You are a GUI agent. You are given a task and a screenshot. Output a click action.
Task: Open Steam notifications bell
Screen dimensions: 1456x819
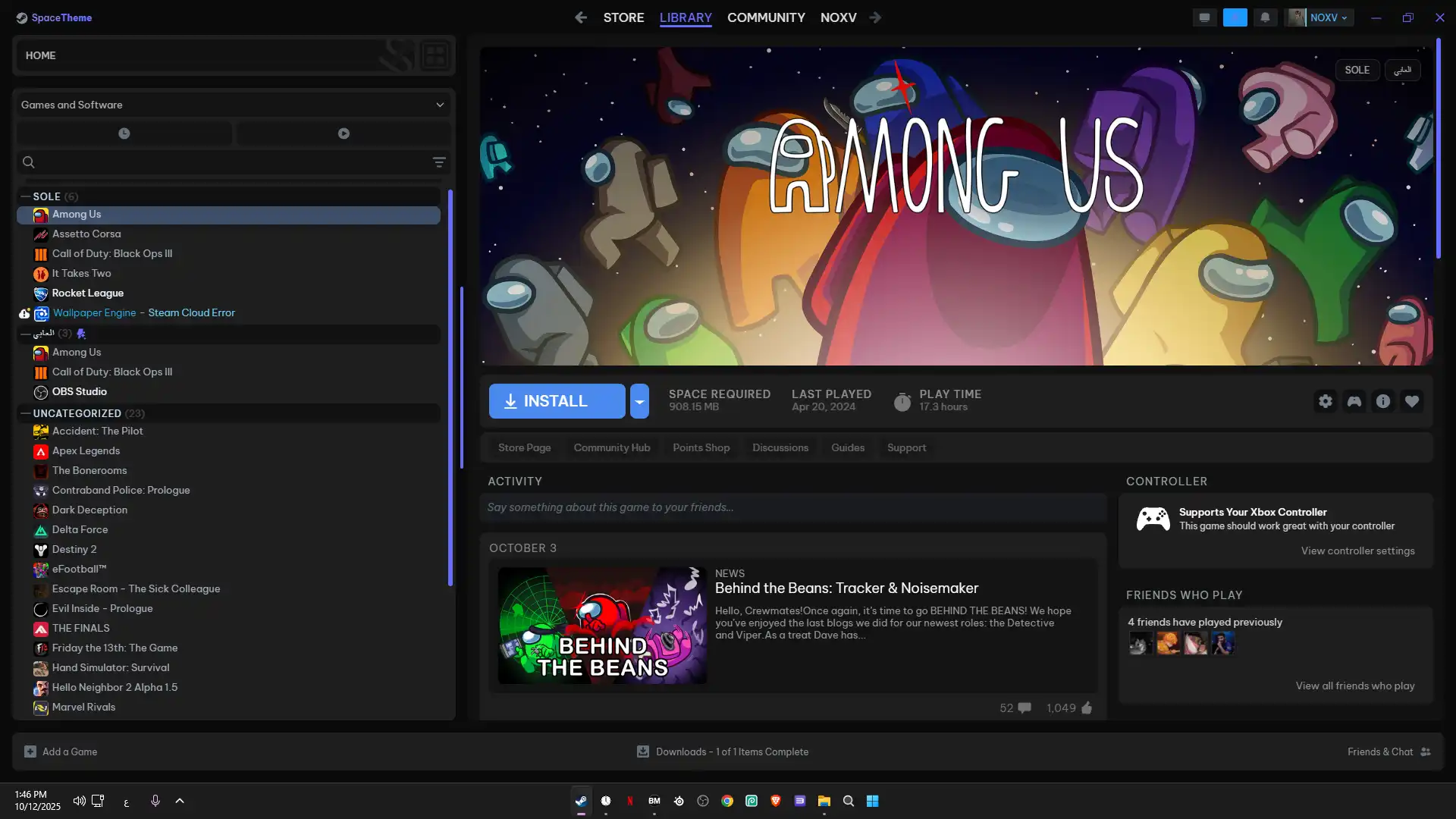(1265, 17)
